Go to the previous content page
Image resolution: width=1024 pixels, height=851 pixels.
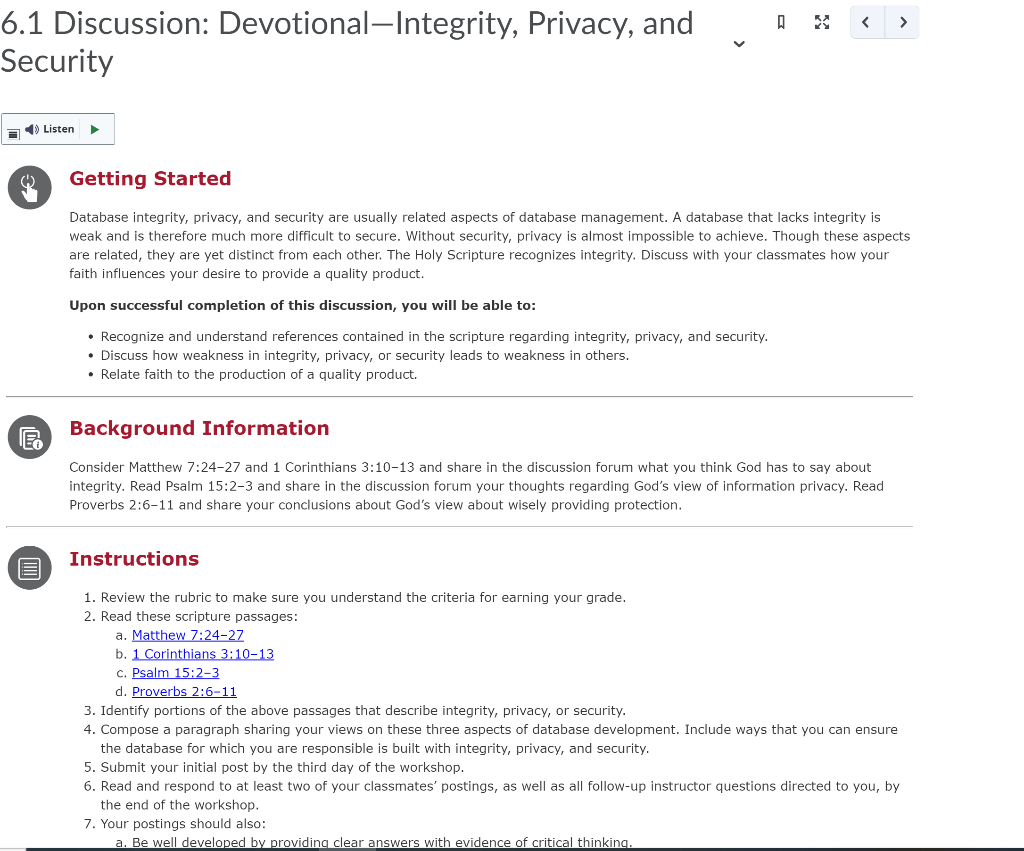click(867, 23)
